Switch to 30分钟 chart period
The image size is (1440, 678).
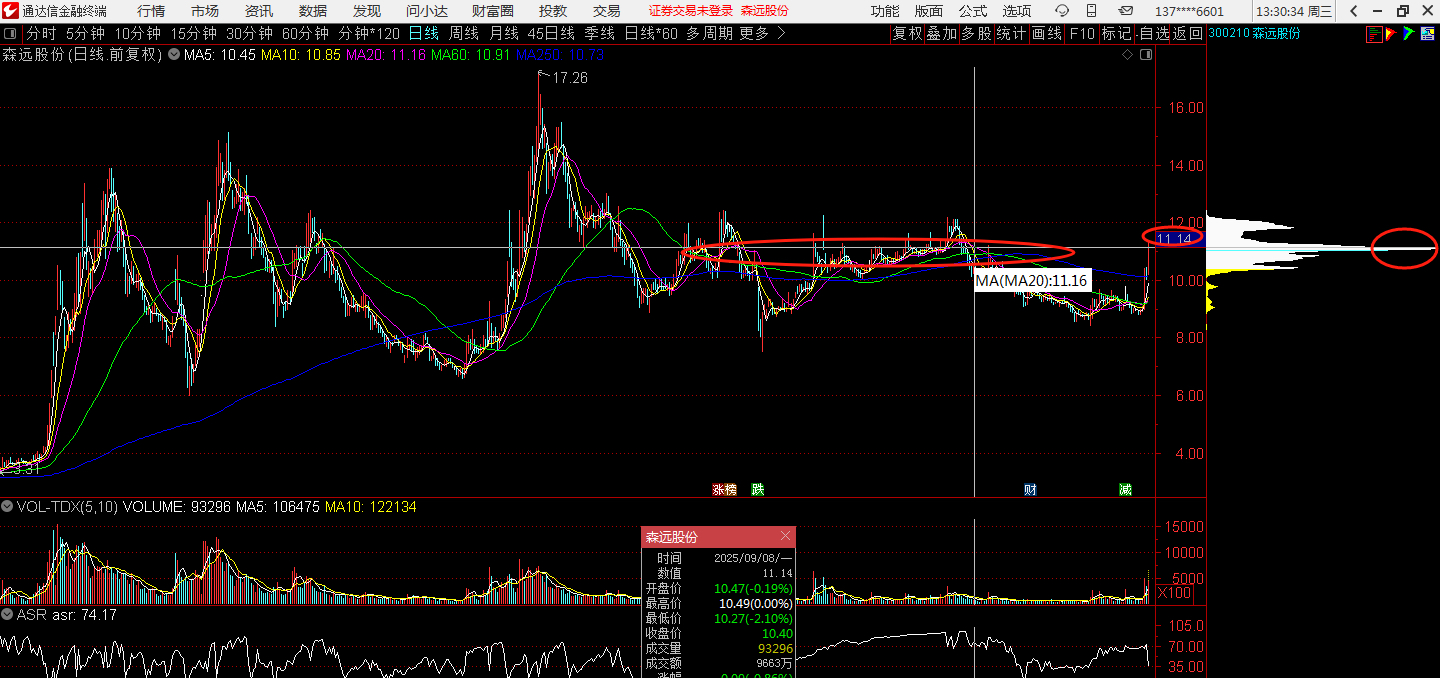pyautogui.click(x=250, y=34)
